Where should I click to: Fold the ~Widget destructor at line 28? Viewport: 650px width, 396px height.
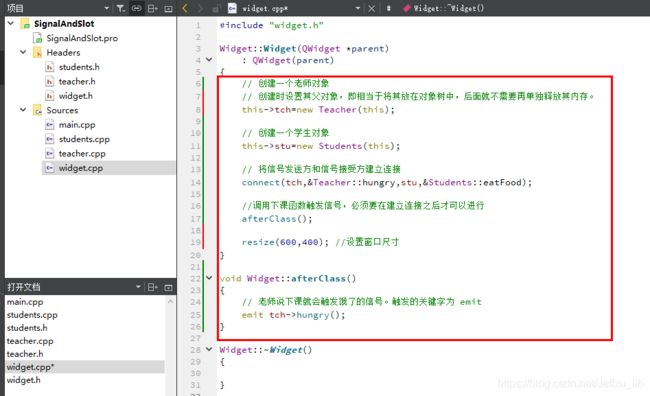pos(209,350)
